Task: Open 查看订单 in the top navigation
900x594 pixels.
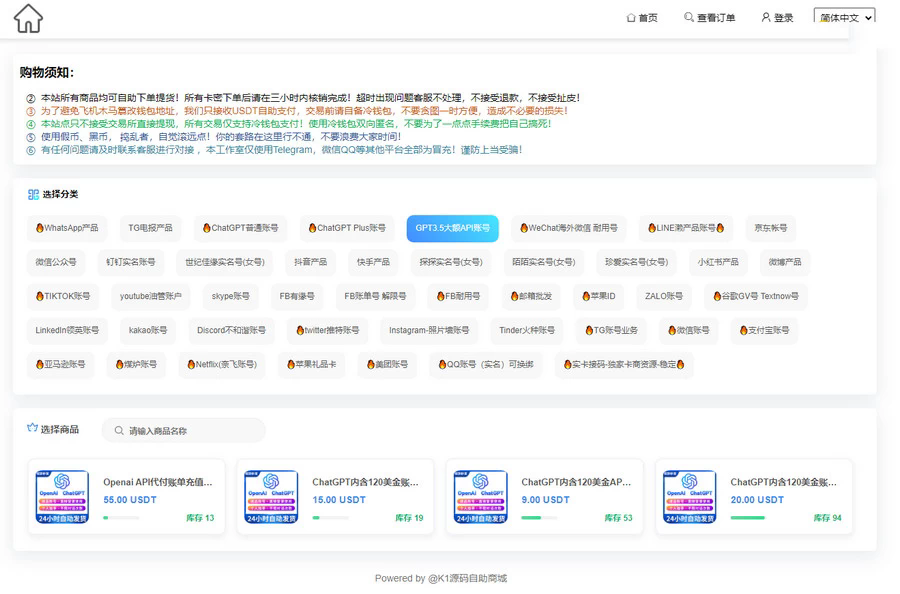Action: [x=712, y=17]
